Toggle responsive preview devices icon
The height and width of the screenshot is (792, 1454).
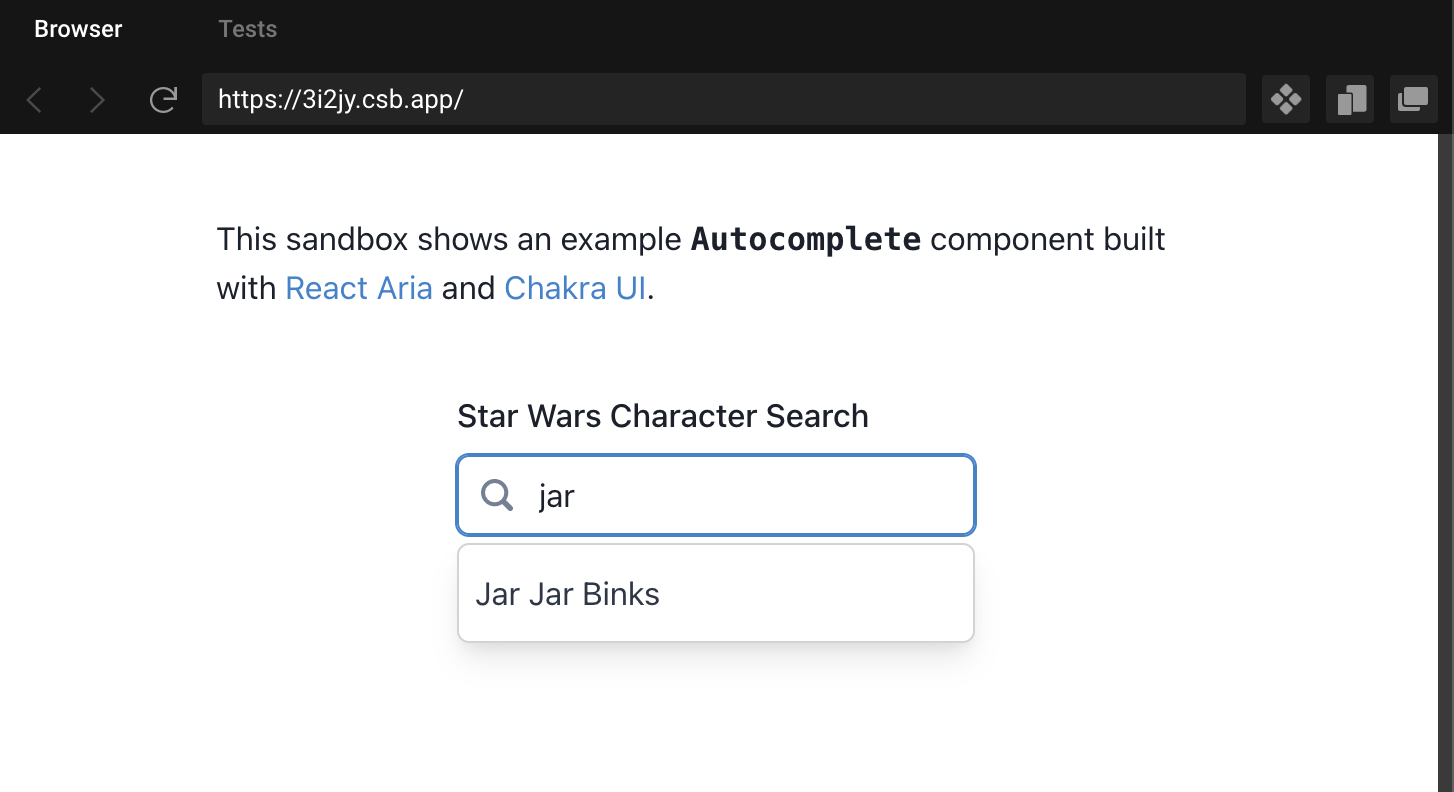coord(1350,99)
